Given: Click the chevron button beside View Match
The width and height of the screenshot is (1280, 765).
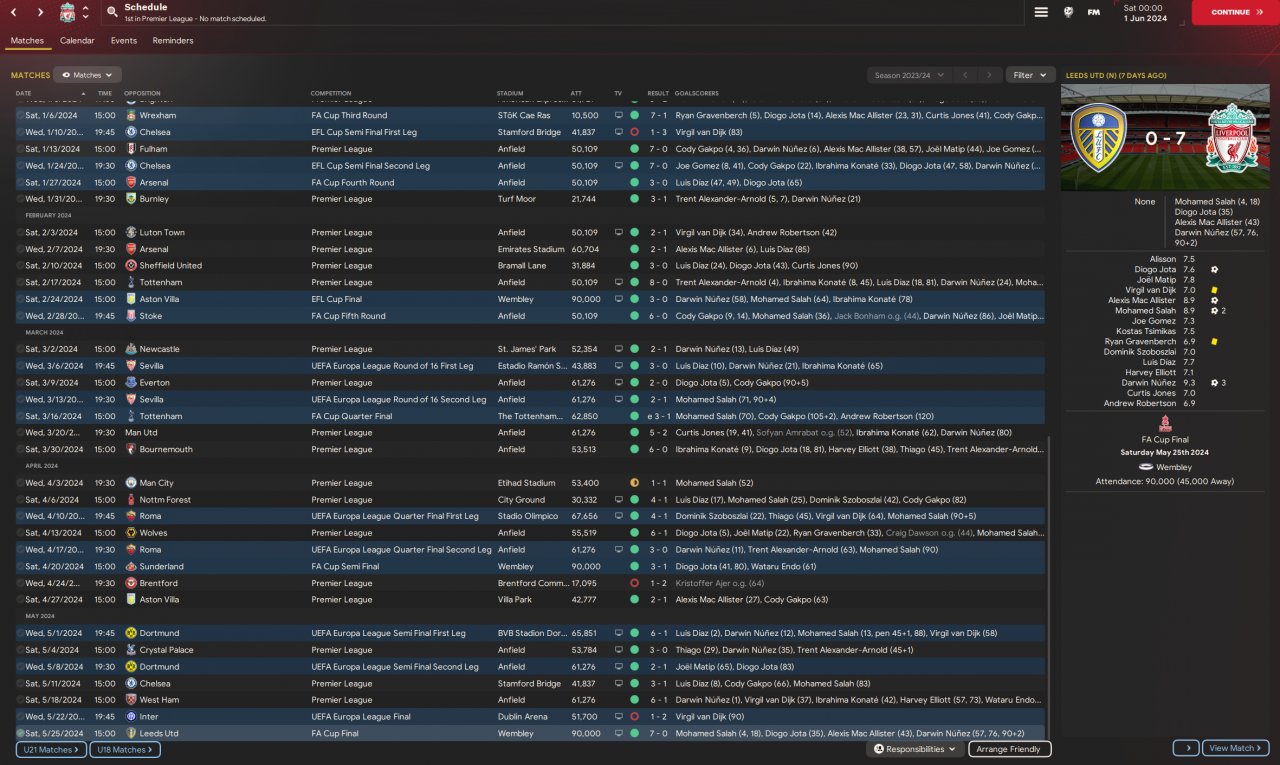Looking at the screenshot, I should (1186, 748).
